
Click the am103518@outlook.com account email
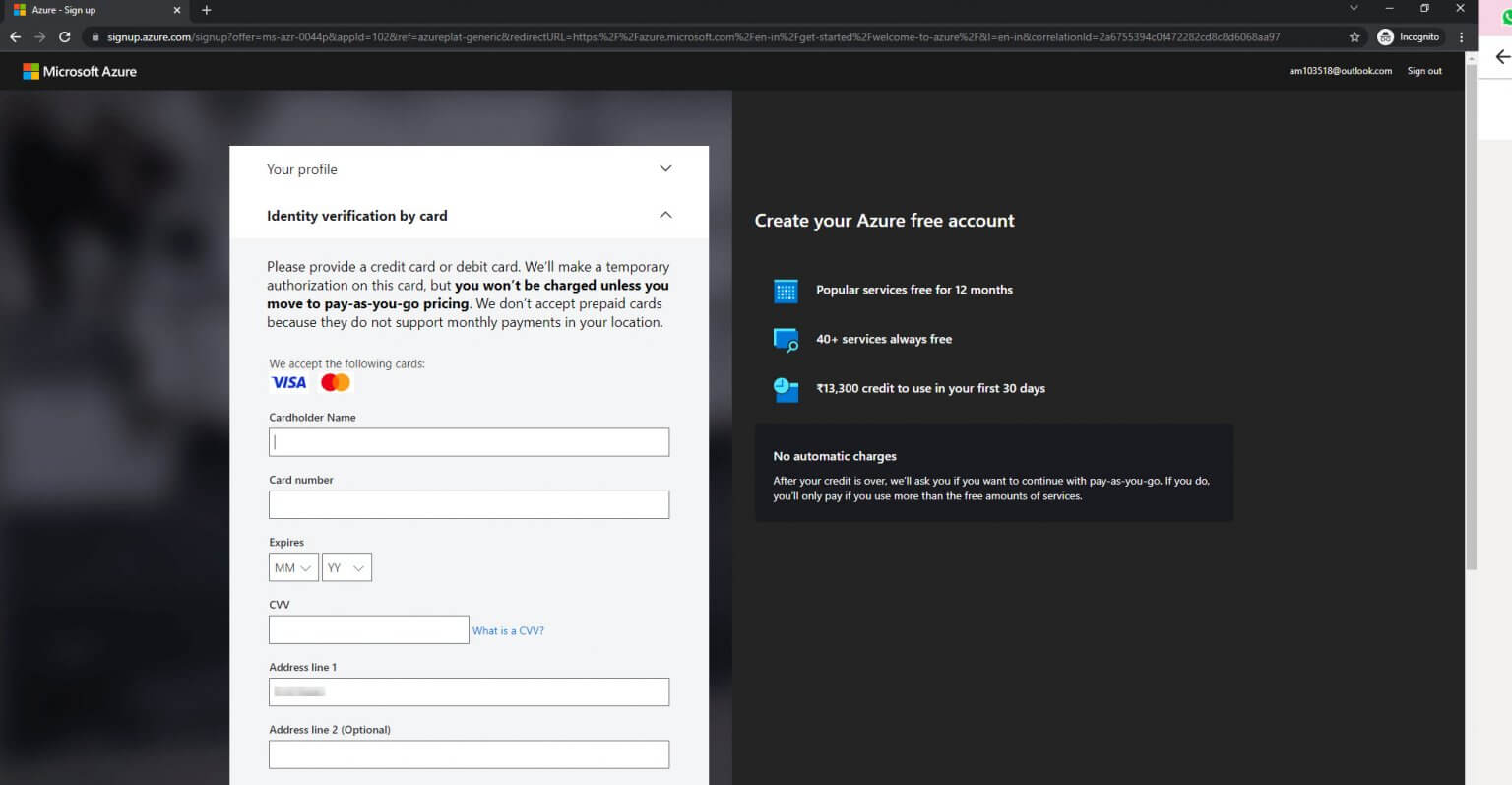tap(1341, 71)
